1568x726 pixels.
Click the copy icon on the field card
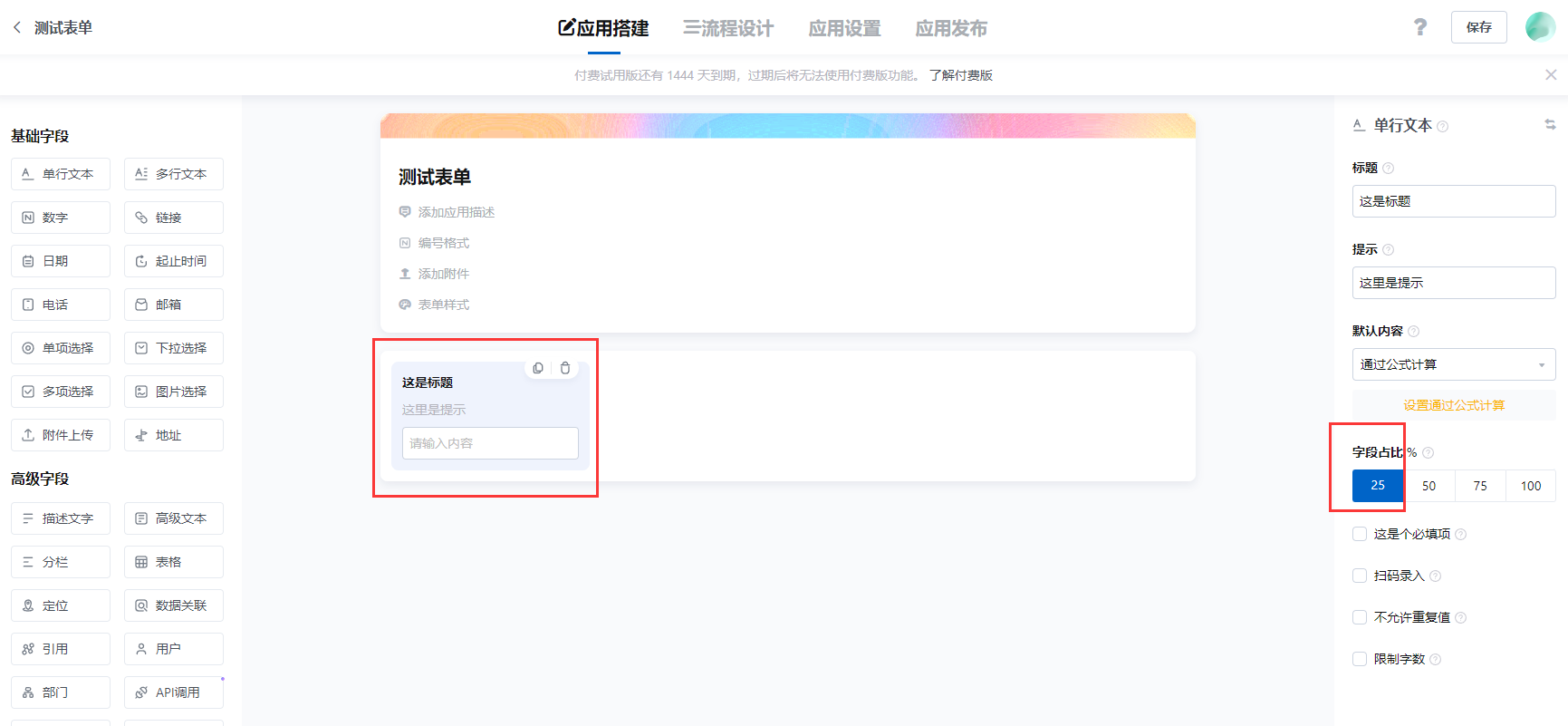(538, 368)
